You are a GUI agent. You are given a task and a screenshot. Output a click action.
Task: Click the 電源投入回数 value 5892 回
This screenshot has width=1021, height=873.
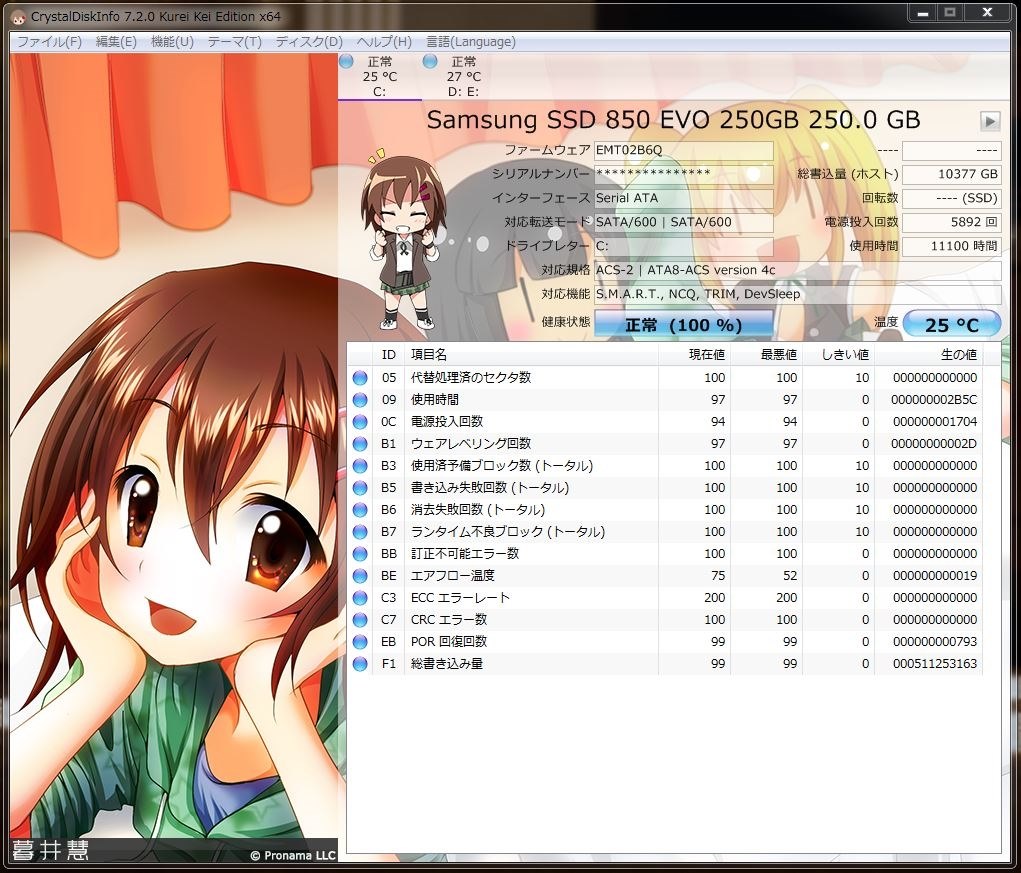pyautogui.click(x=952, y=222)
